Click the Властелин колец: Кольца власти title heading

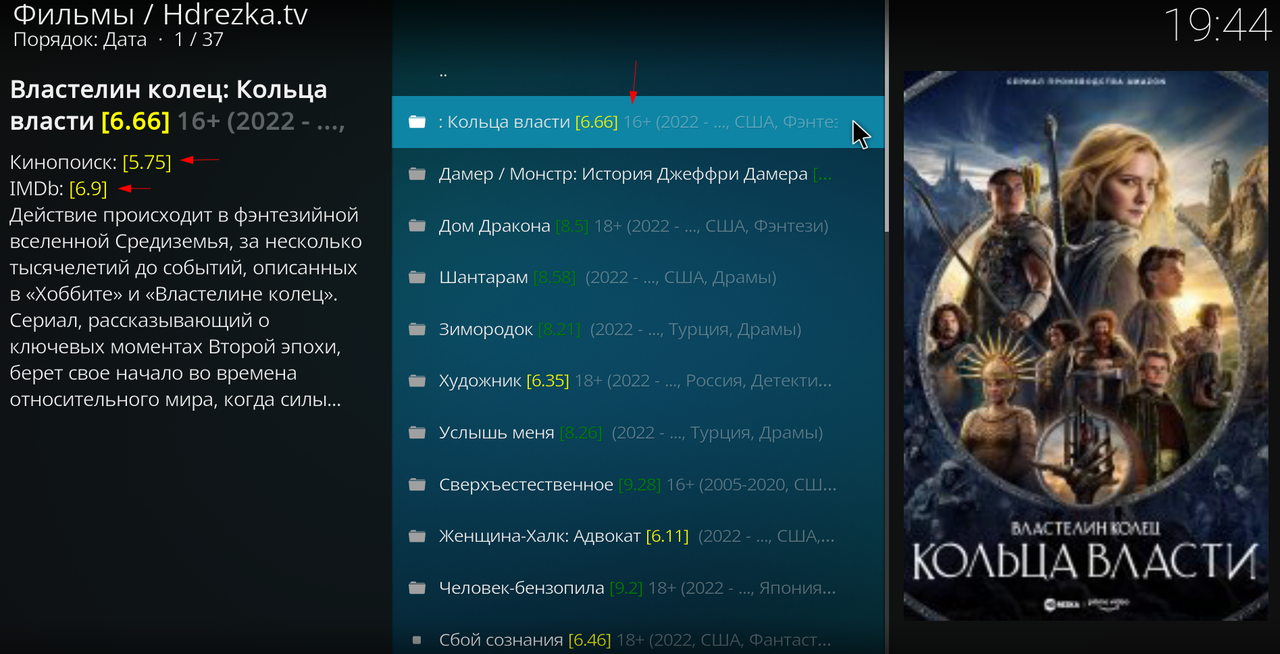coord(178,105)
